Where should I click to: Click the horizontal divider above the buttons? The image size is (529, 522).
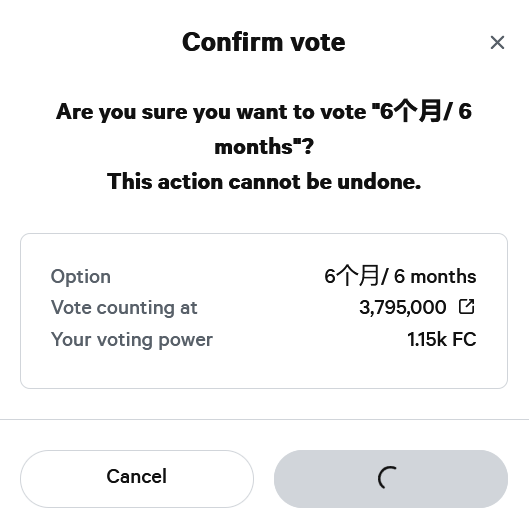tap(264, 419)
